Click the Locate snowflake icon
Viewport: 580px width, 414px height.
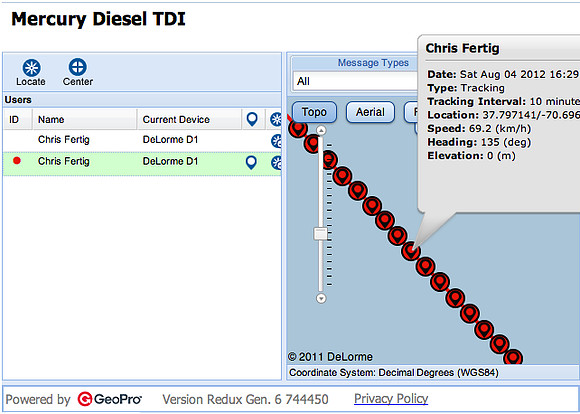31,68
